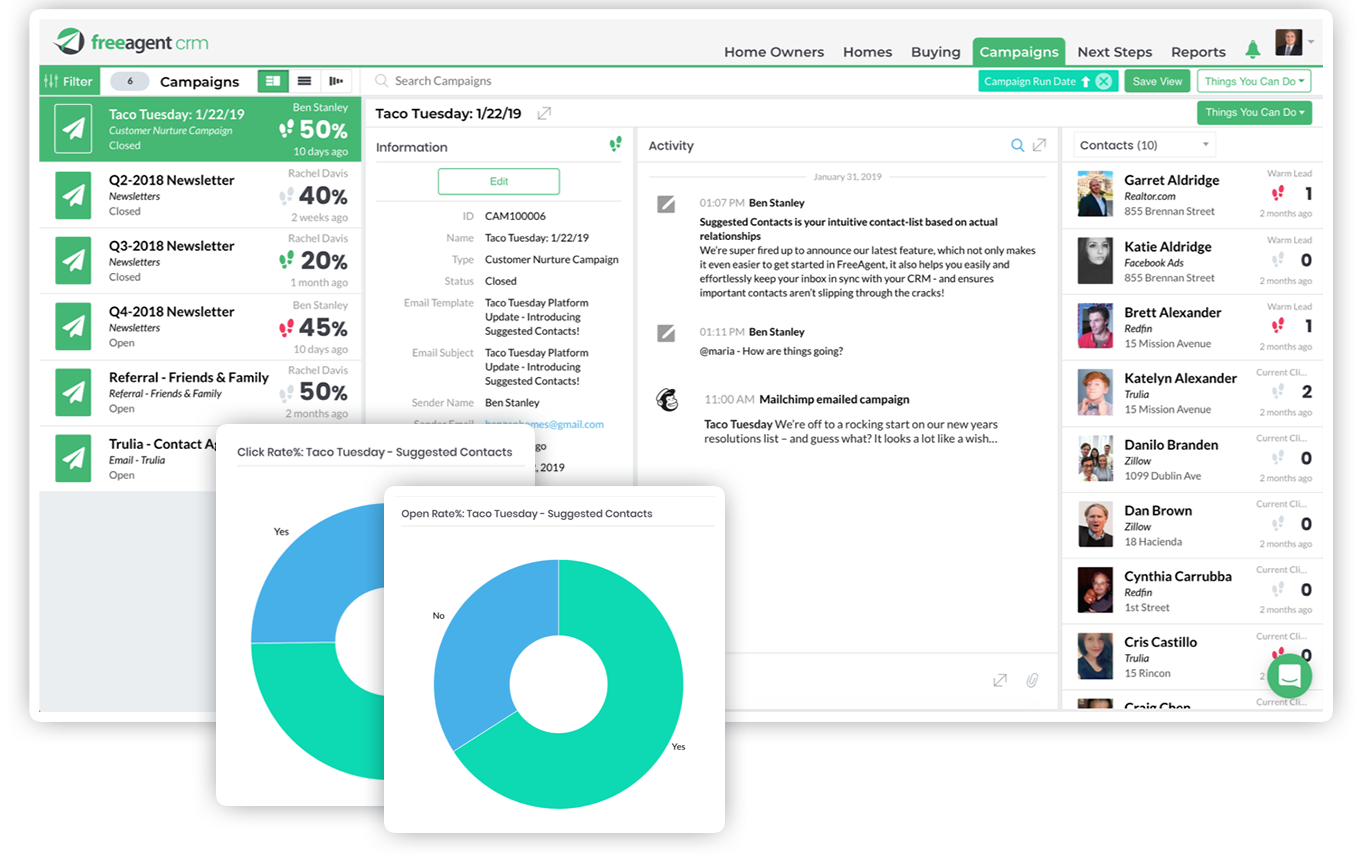Click Taco Tuesday campaign paper-plane icon

[x=73, y=129]
